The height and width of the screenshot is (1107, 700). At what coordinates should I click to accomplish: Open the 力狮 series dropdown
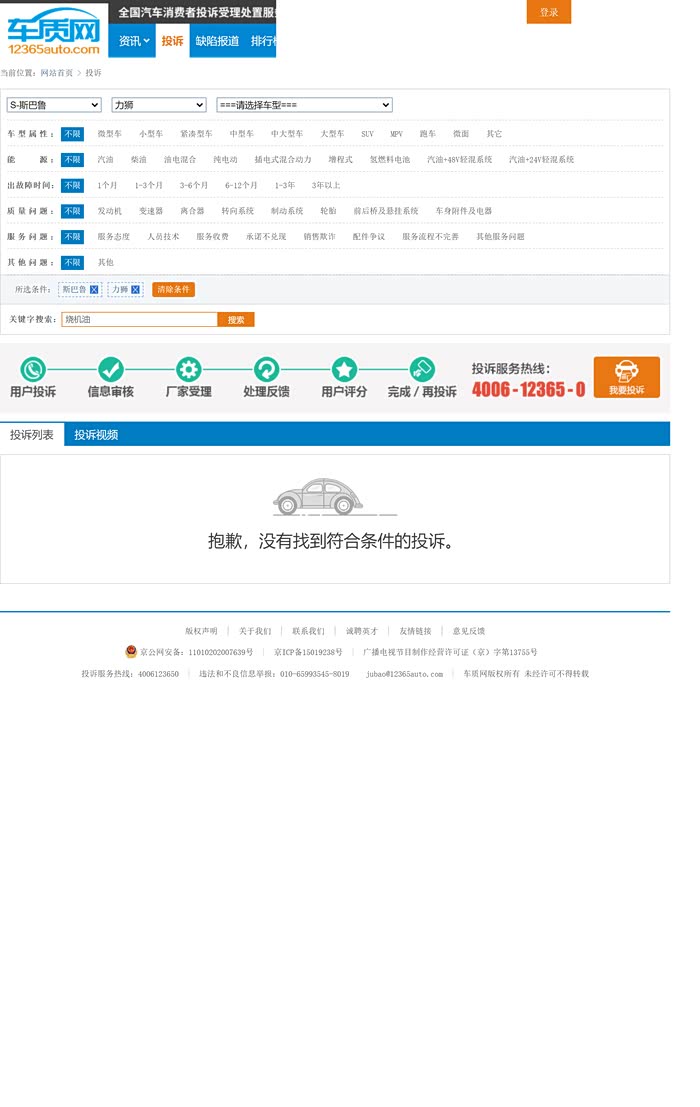(159, 104)
